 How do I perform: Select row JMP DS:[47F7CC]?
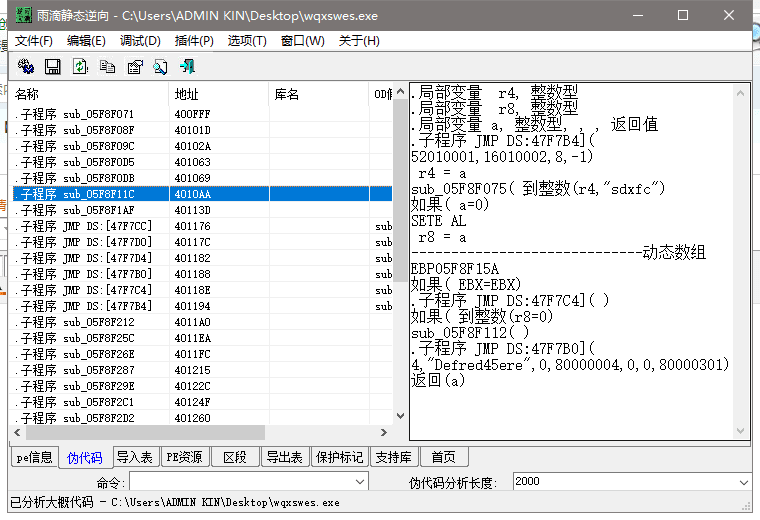201,226
